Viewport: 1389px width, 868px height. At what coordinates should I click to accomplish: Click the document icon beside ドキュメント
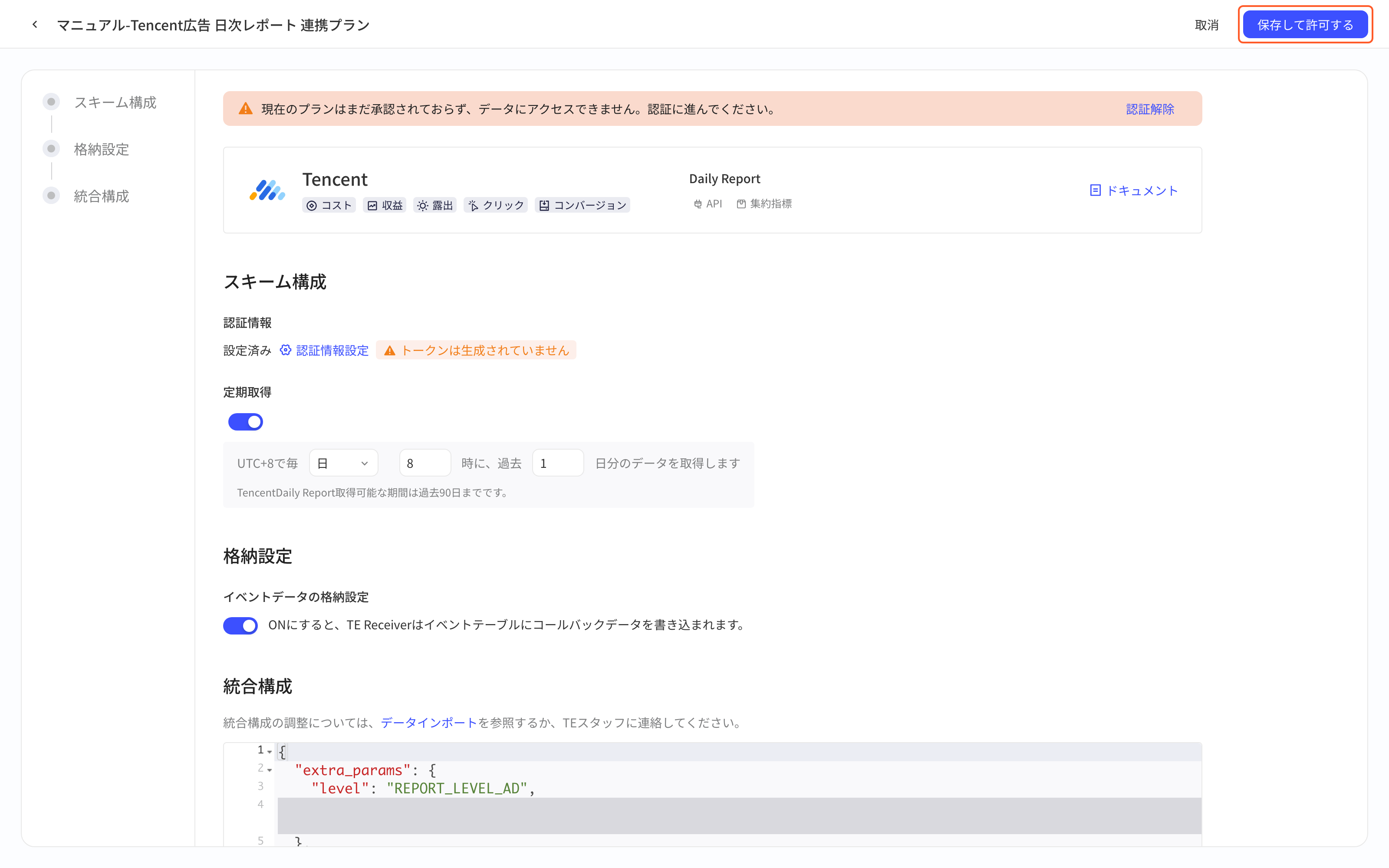coord(1095,191)
